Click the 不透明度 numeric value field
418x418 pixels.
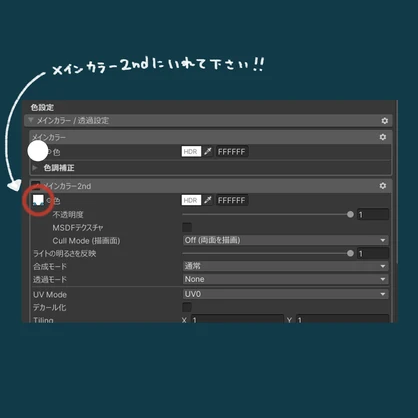tap(373, 214)
